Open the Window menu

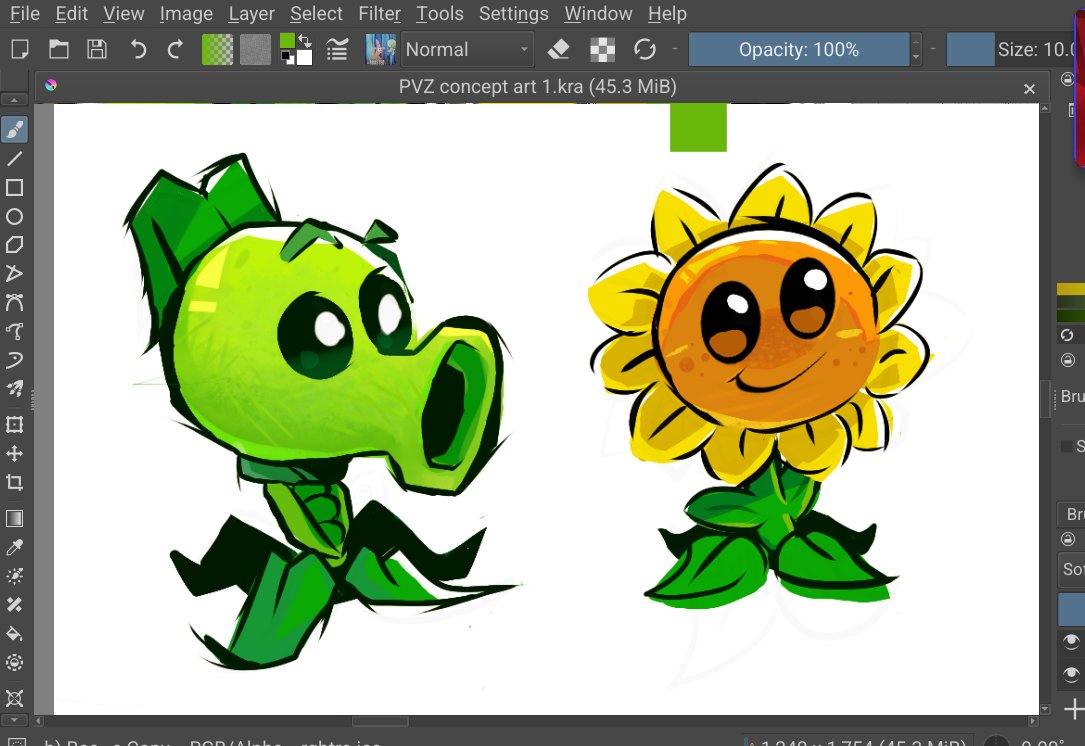(598, 13)
